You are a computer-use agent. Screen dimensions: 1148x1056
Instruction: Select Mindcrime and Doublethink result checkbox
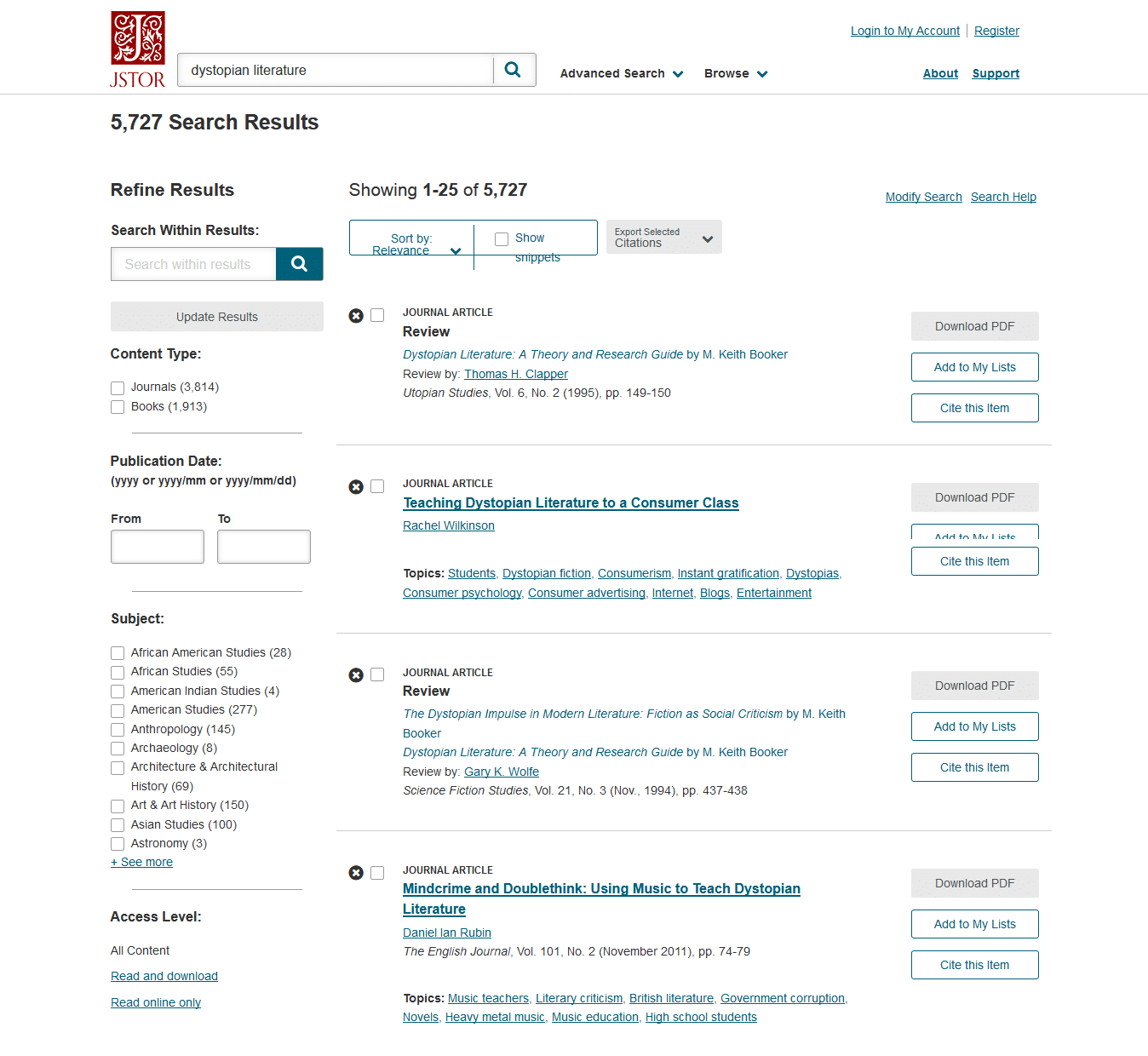tap(377, 872)
